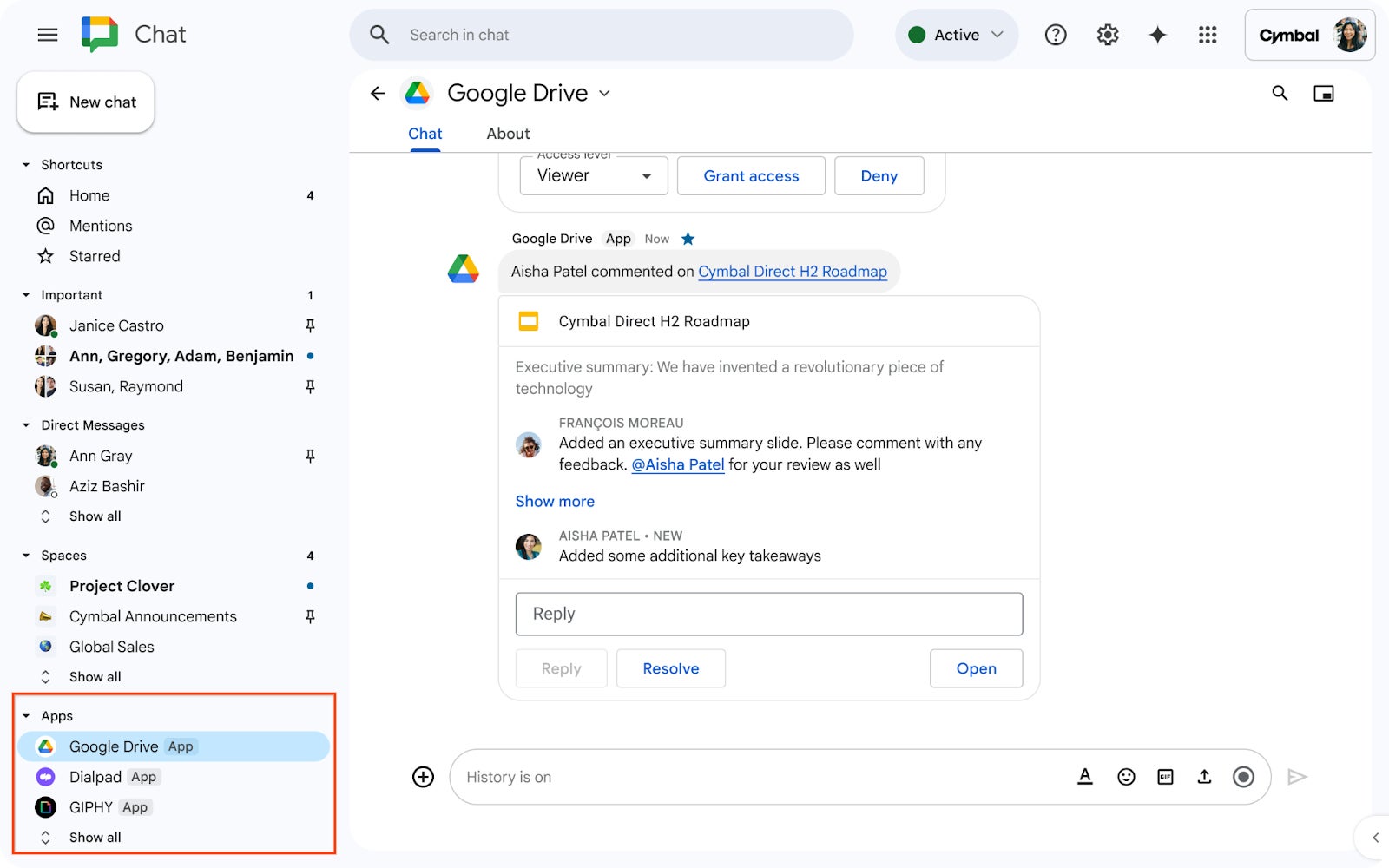Collapse the Apps section

click(26, 716)
